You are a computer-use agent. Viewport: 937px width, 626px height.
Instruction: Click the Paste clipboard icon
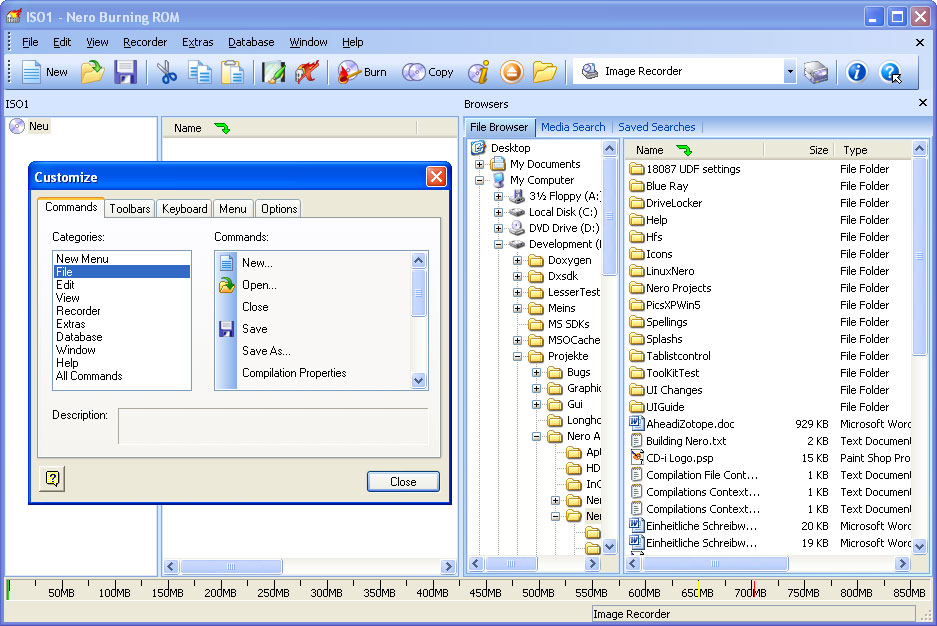[232, 72]
